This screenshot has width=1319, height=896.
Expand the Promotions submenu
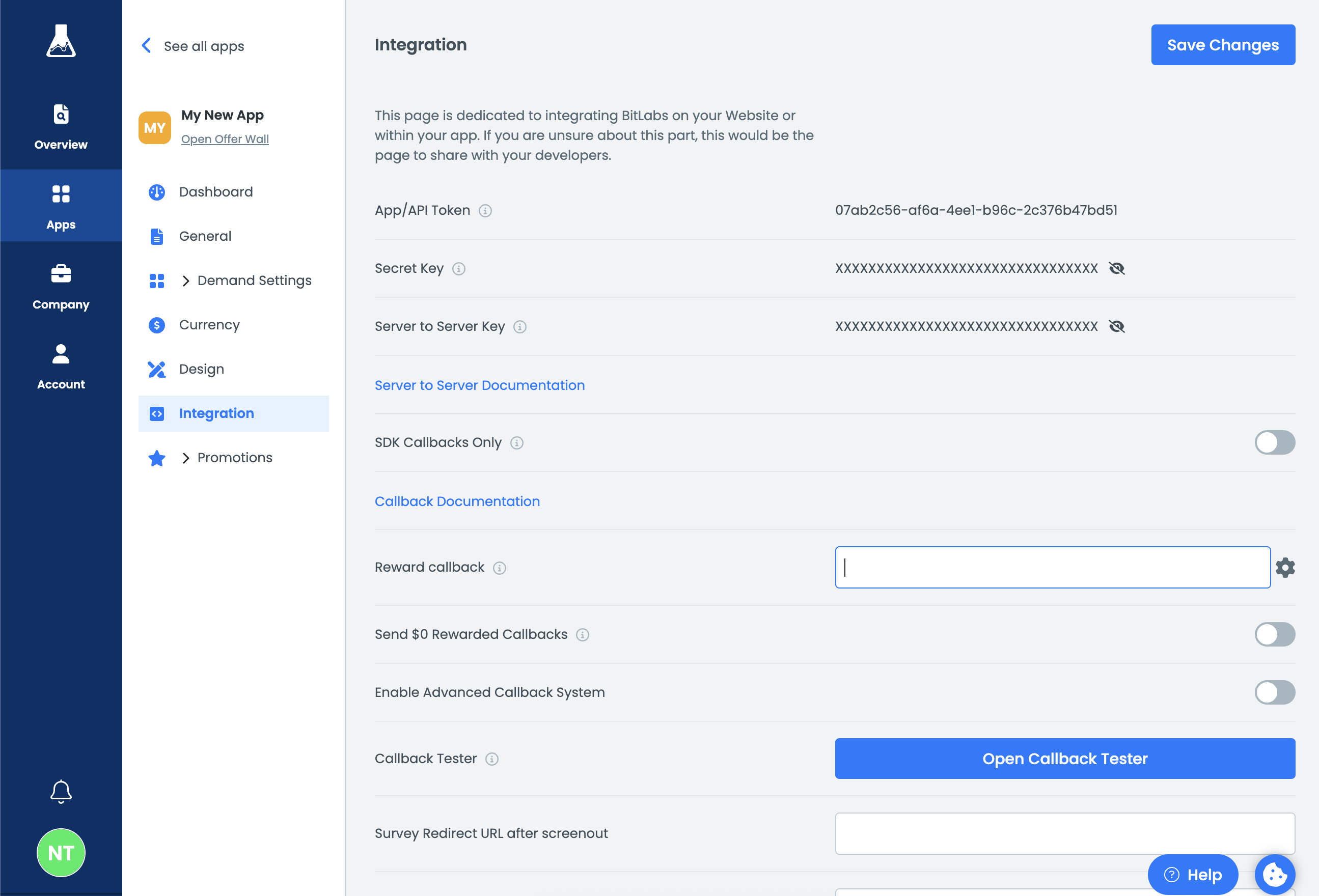tap(185, 458)
